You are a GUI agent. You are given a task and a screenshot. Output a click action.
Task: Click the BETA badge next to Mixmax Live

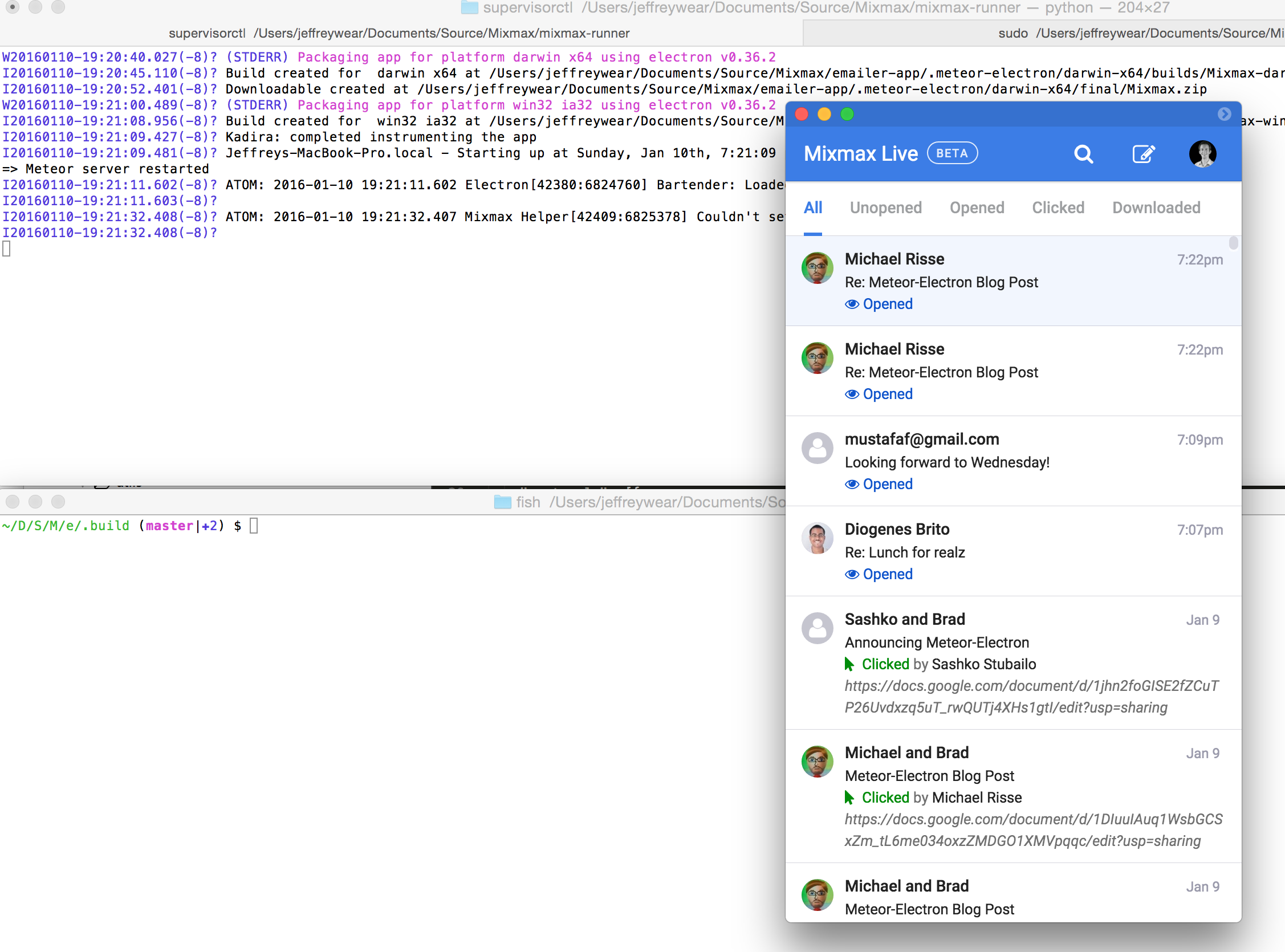click(951, 153)
